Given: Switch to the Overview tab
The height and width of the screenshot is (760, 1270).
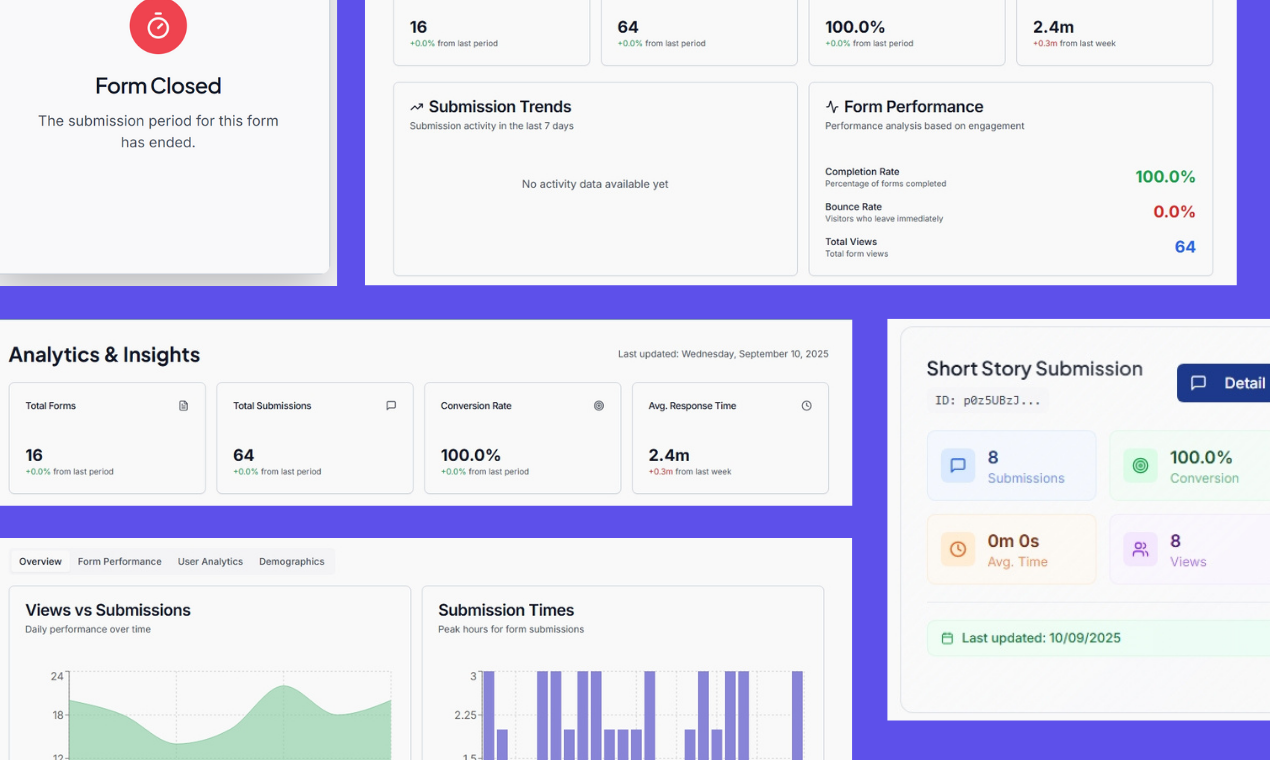Looking at the screenshot, I should tap(41, 562).
